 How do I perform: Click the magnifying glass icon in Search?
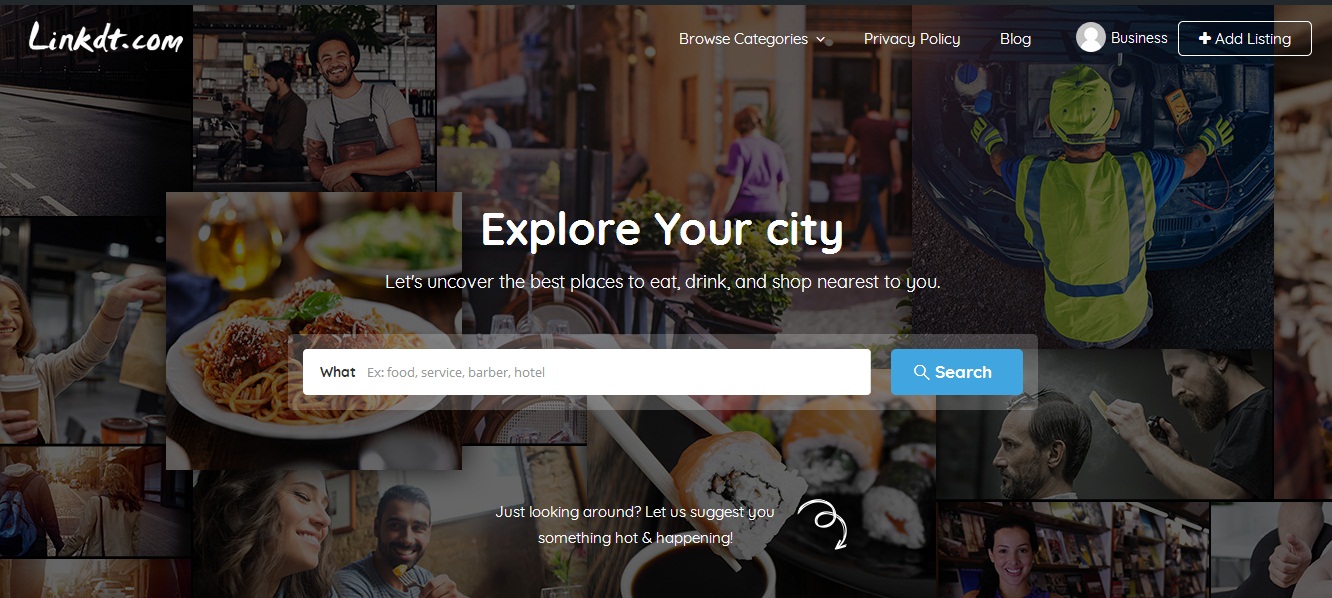[x=922, y=372]
